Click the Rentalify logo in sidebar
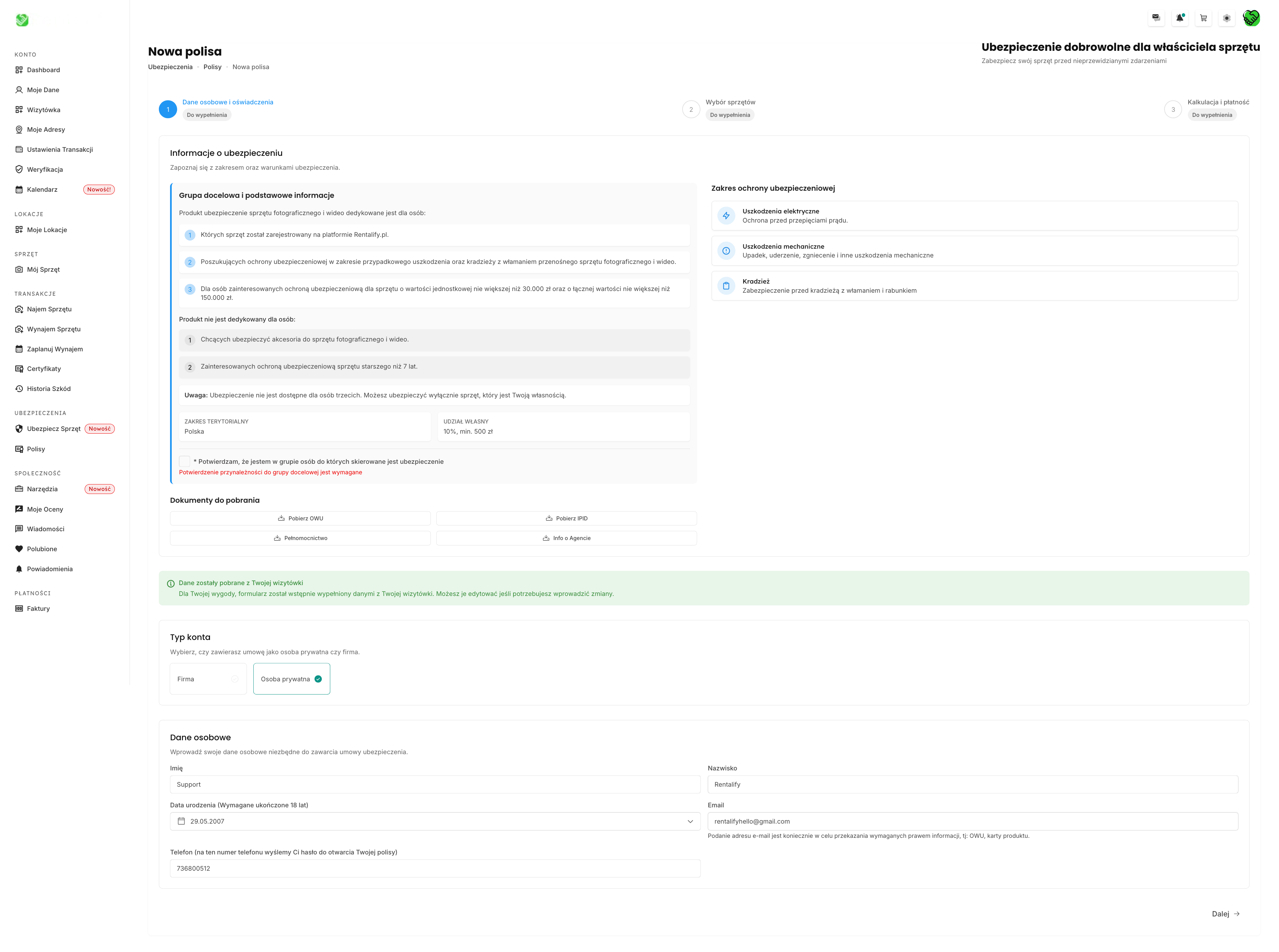 pos(22,20)
